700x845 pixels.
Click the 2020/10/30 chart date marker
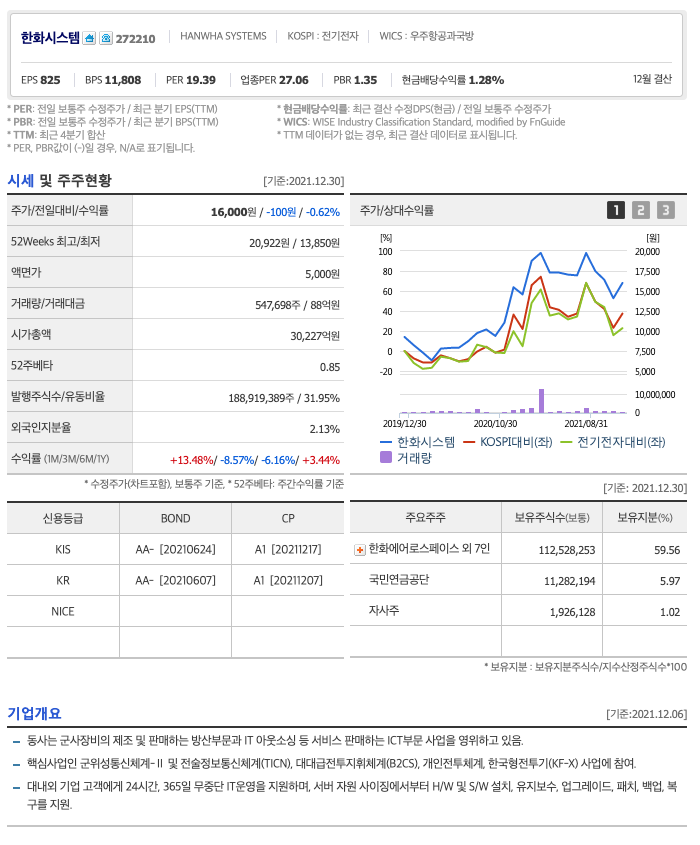point(495,424)
